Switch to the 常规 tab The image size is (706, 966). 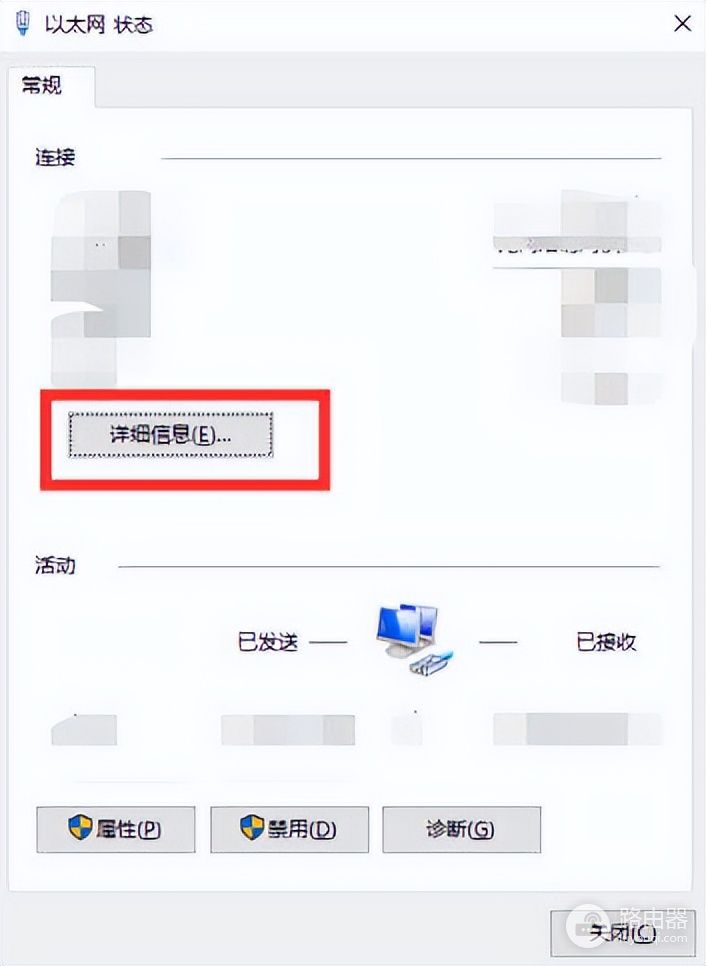(42, 86)
